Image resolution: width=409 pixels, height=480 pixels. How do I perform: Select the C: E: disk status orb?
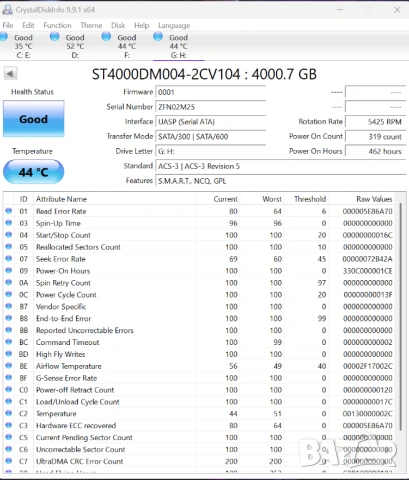point(4,37)
